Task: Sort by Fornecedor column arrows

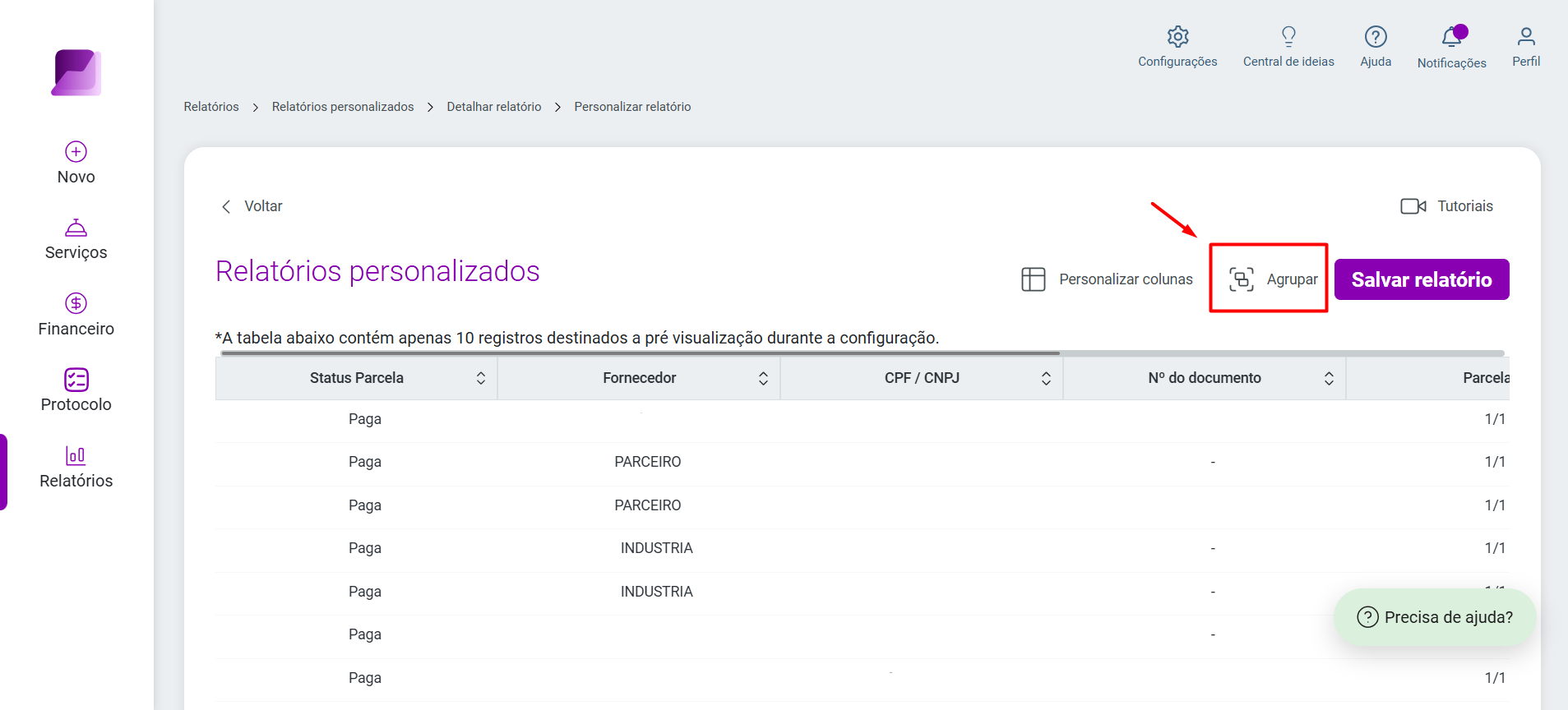Action: 763,378
